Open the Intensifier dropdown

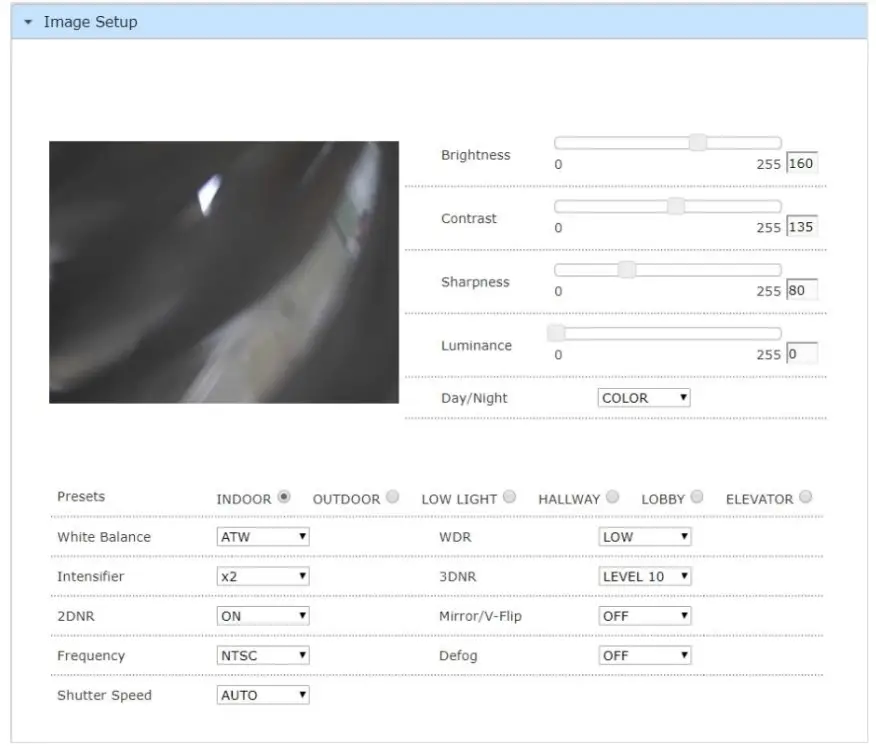coord(262,576)
